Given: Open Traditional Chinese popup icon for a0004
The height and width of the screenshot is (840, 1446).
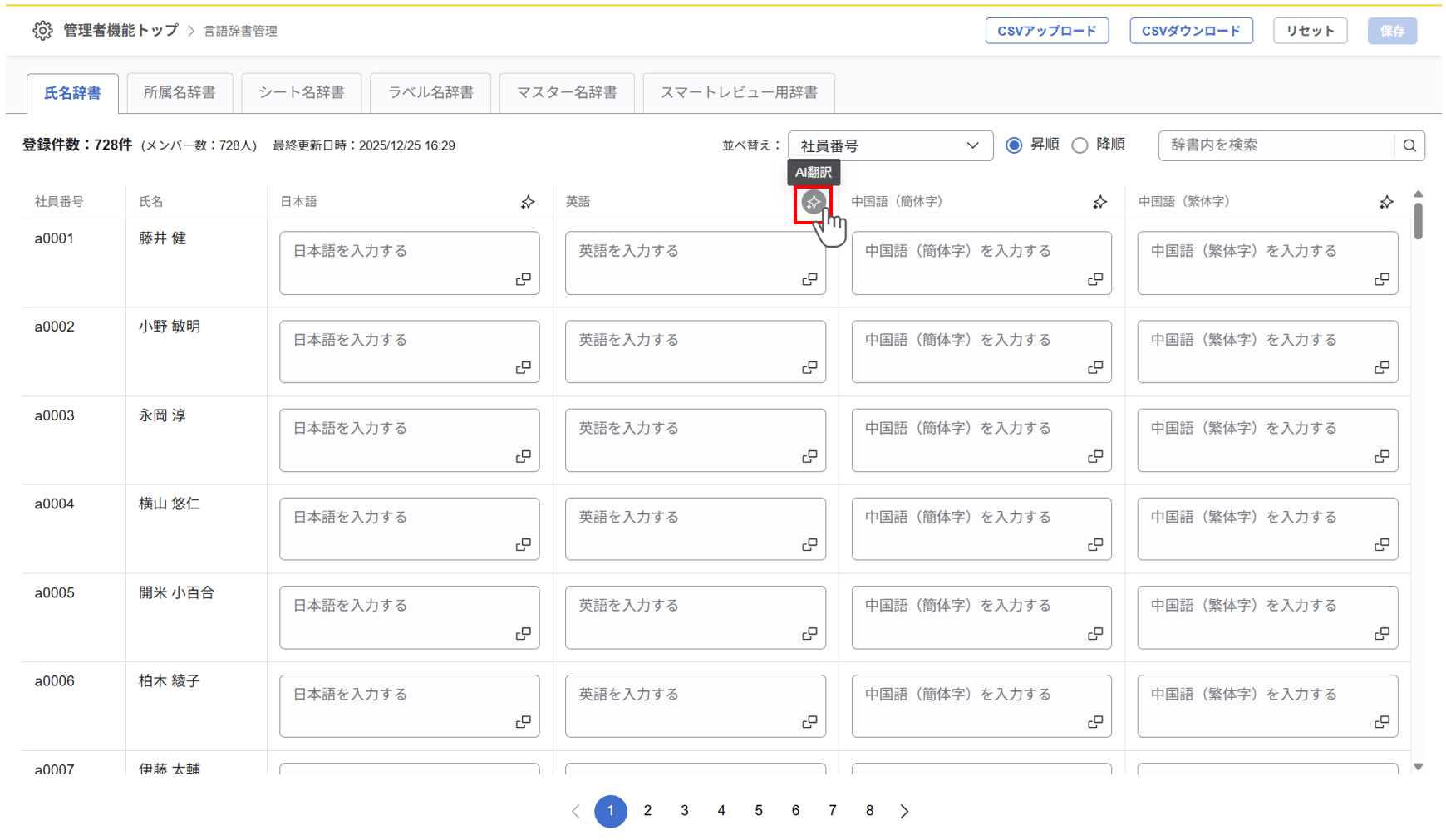Looking at the screenshot, I should (1381, 545).
